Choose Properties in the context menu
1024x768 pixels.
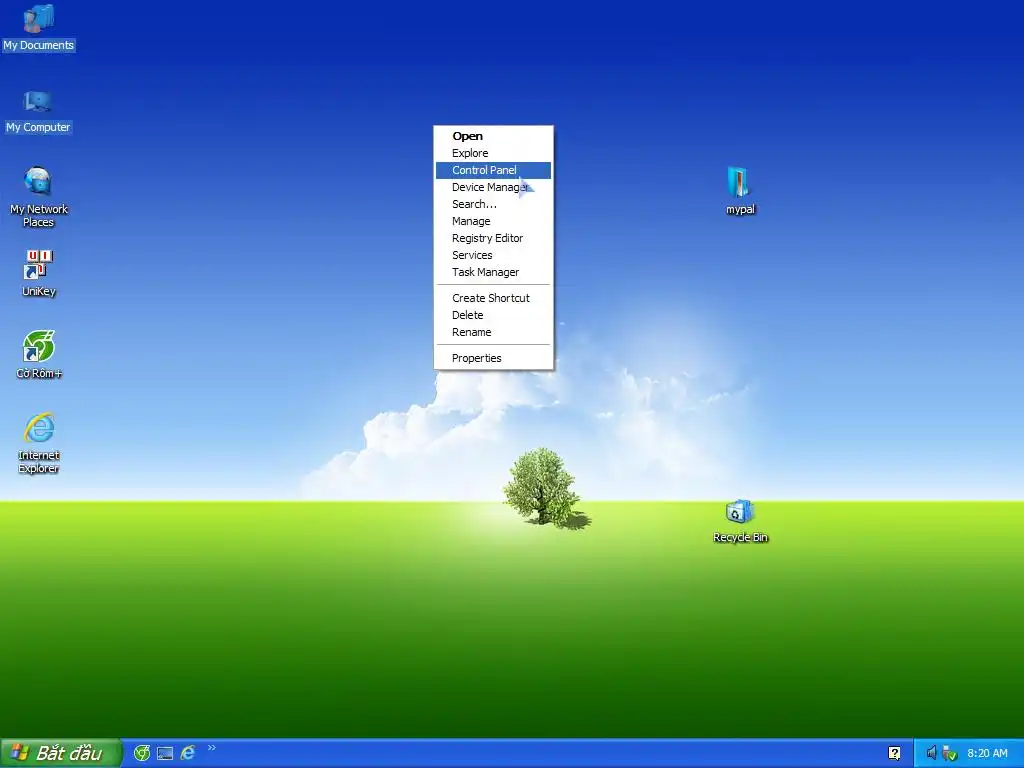click(x=493, y=358)
